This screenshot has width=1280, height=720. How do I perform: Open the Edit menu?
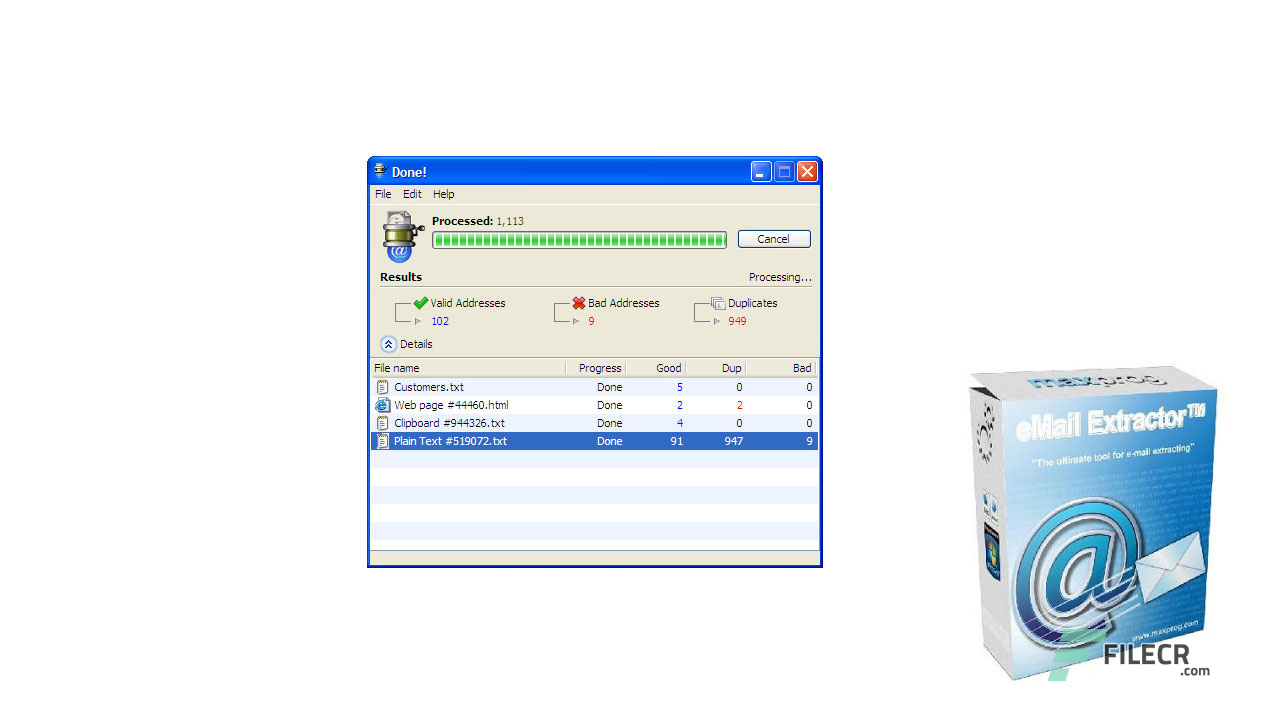click(412, 194)
